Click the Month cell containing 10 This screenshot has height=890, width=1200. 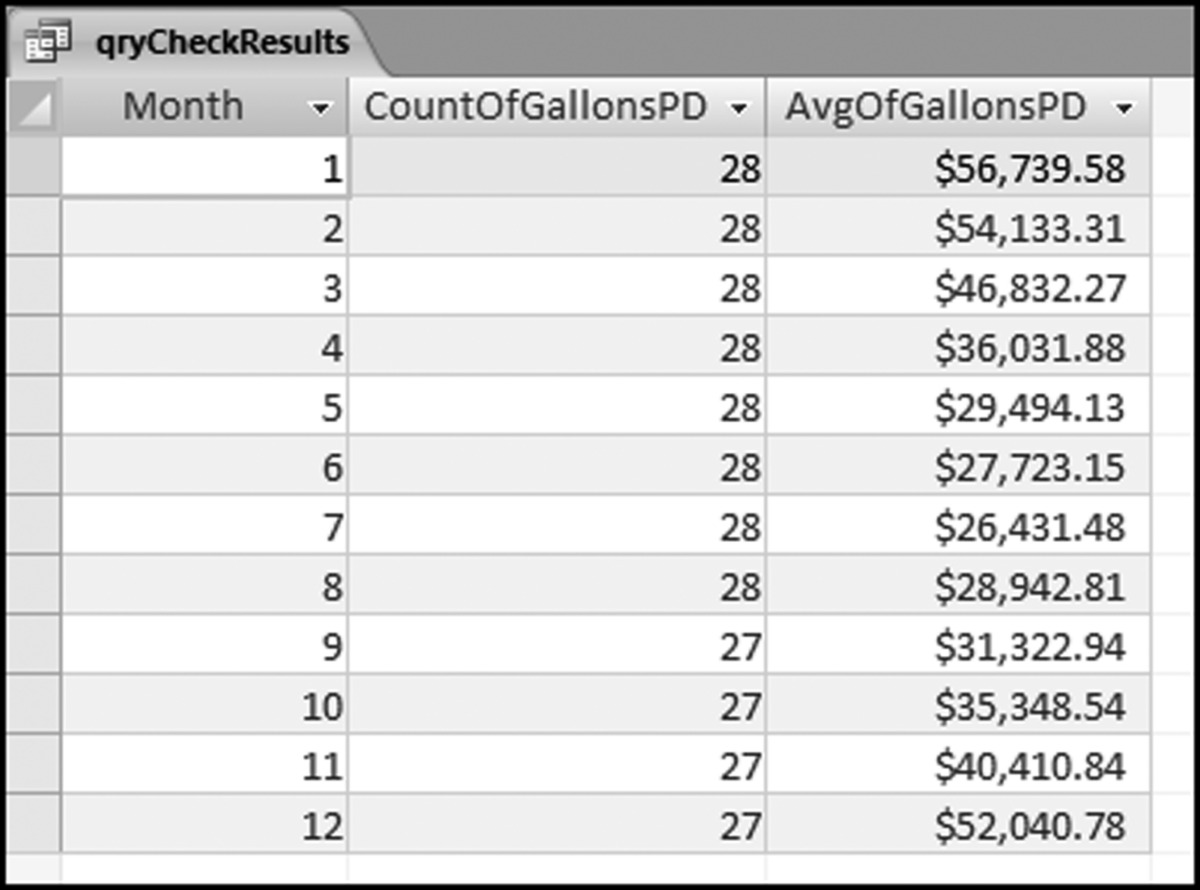(x=205, y=707)
